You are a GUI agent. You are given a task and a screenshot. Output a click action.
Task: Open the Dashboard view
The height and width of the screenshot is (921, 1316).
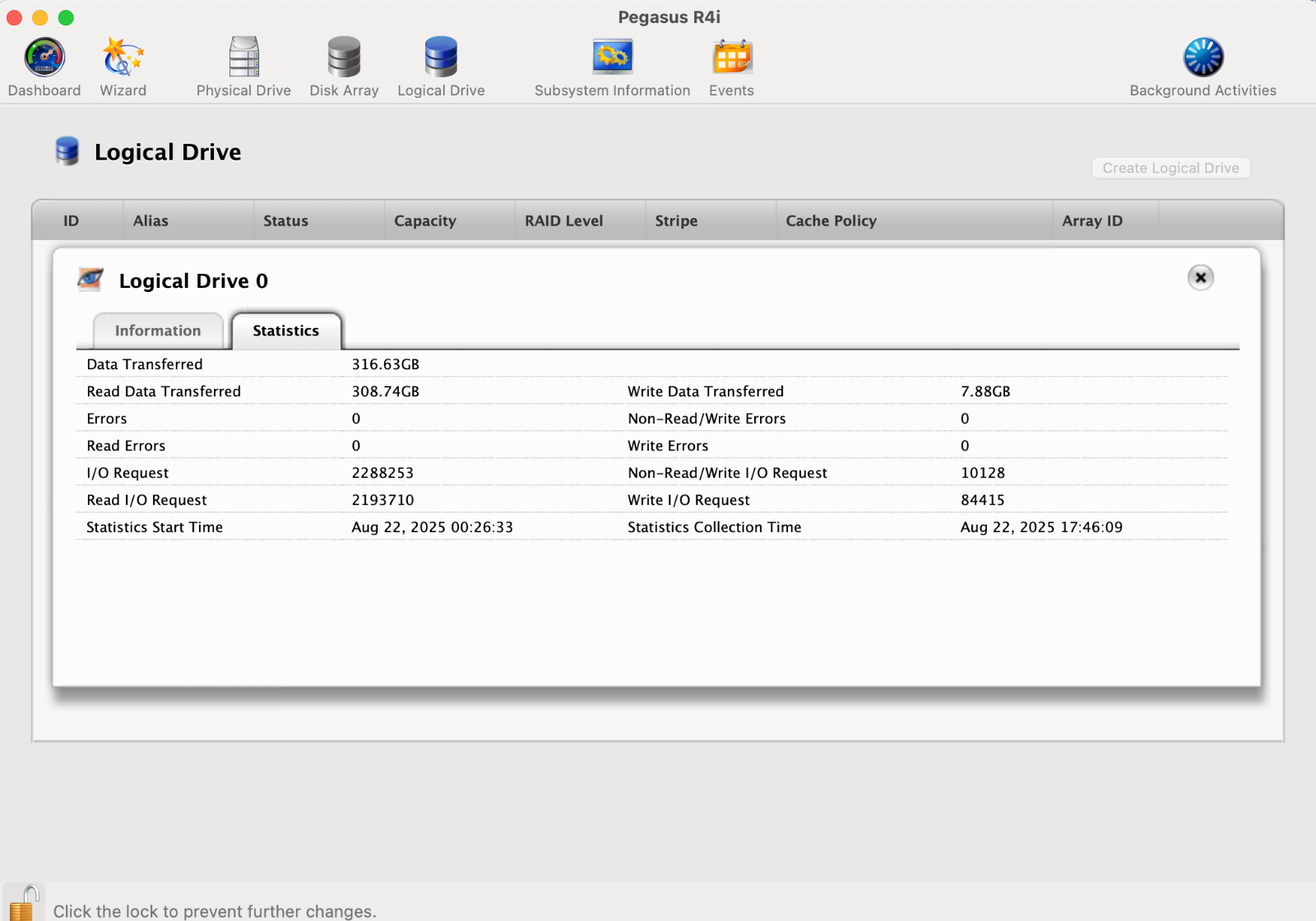click(x=44, y=67)
